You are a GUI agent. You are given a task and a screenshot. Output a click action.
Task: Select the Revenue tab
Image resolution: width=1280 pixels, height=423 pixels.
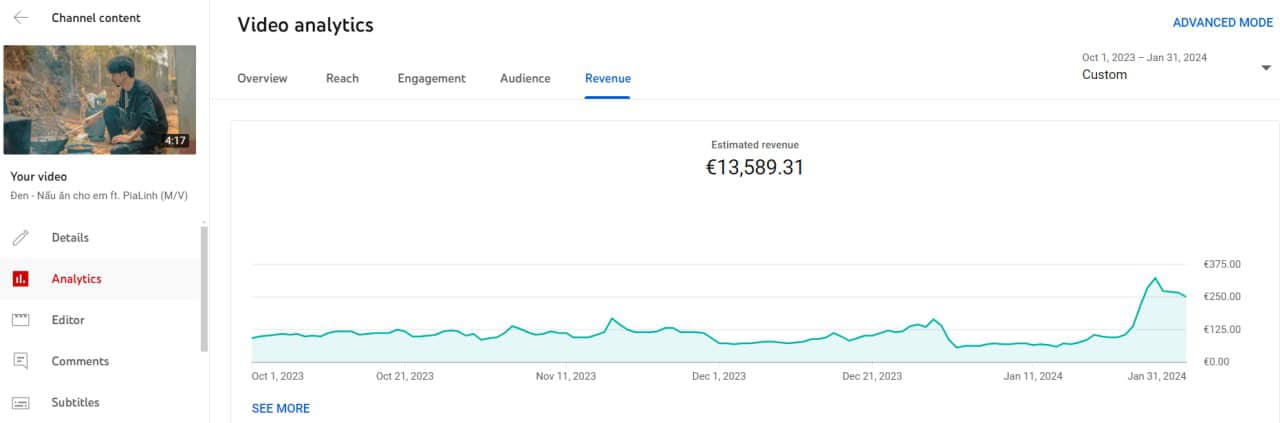608,78
